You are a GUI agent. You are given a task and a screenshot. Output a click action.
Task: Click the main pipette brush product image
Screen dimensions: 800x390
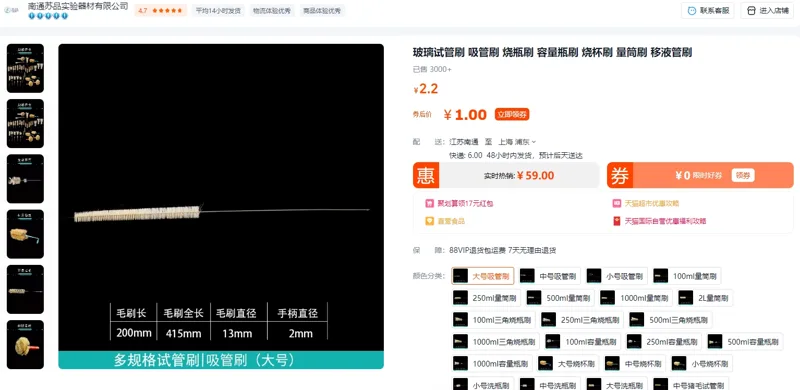[221, 206]
